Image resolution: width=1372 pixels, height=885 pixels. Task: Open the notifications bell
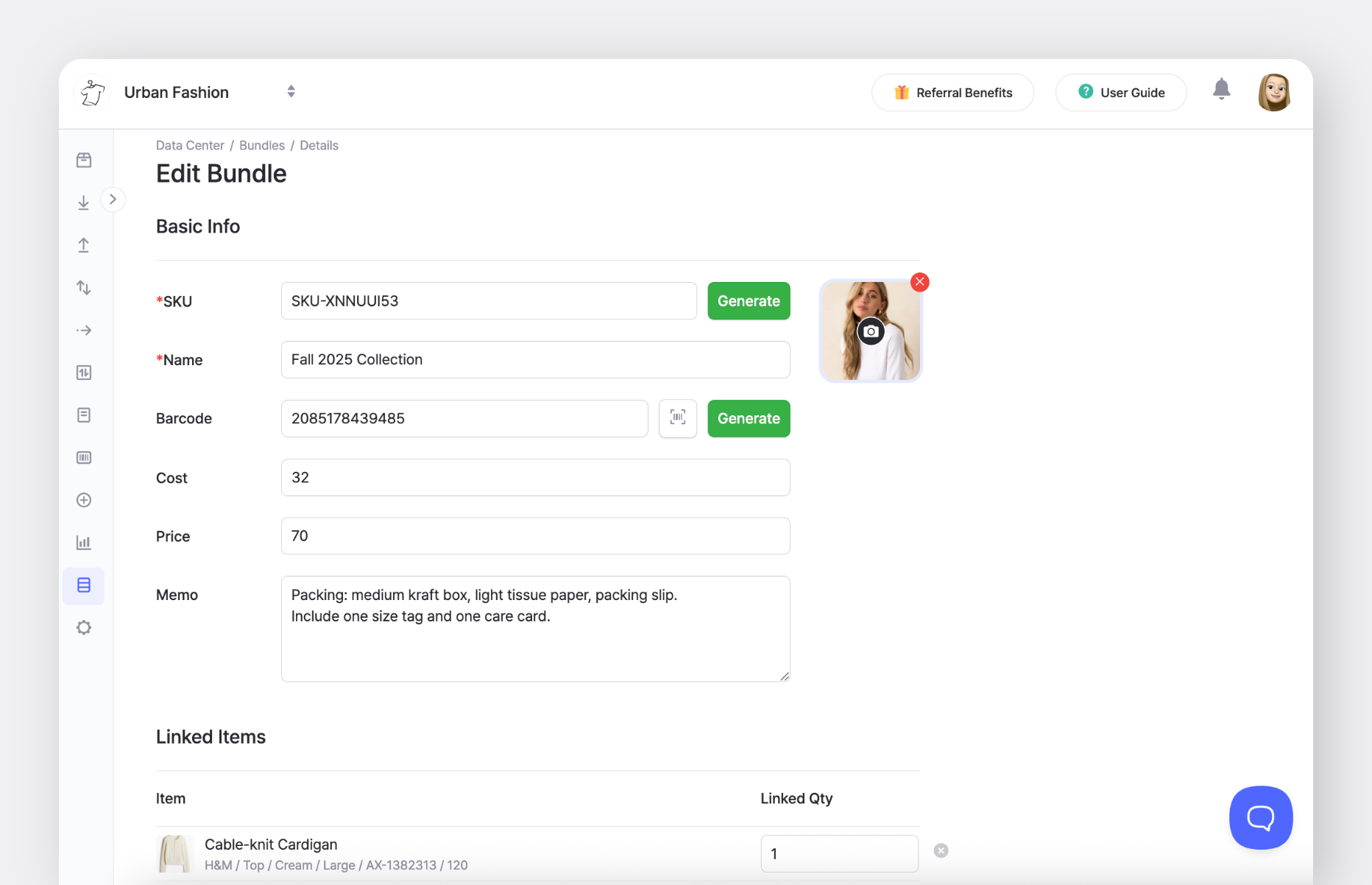click(x=1222, y=88)
